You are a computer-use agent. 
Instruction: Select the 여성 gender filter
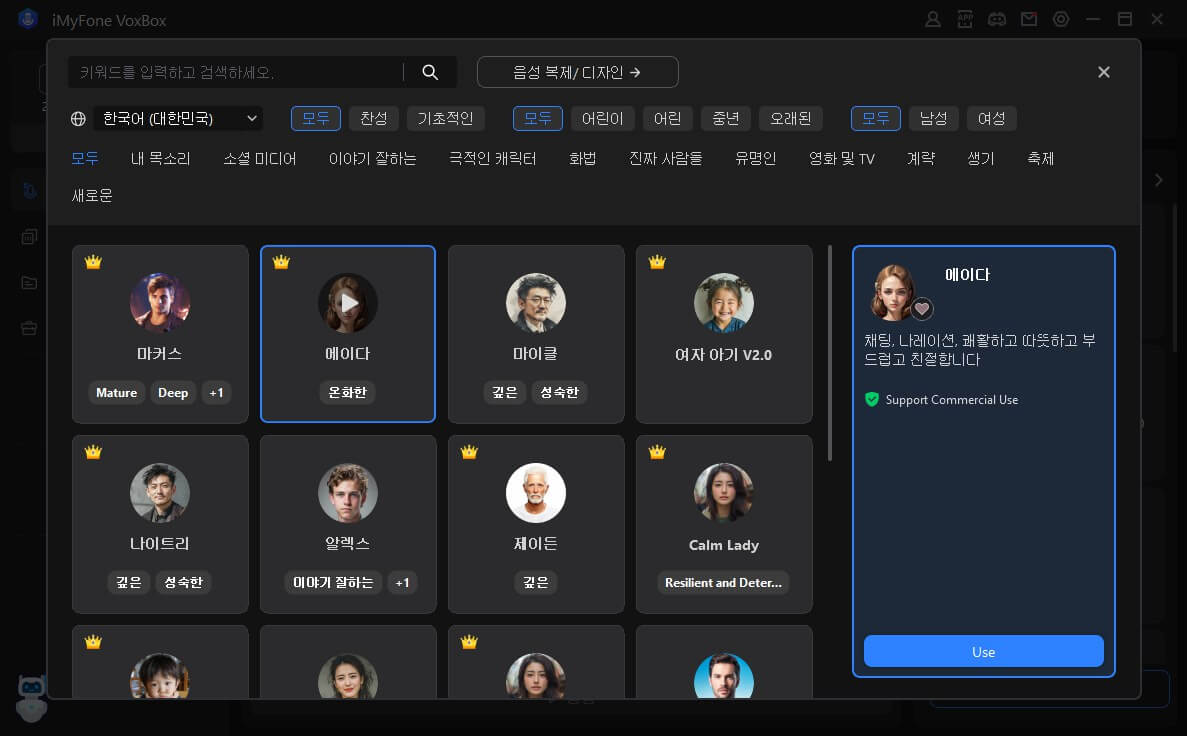pos(991,118)
